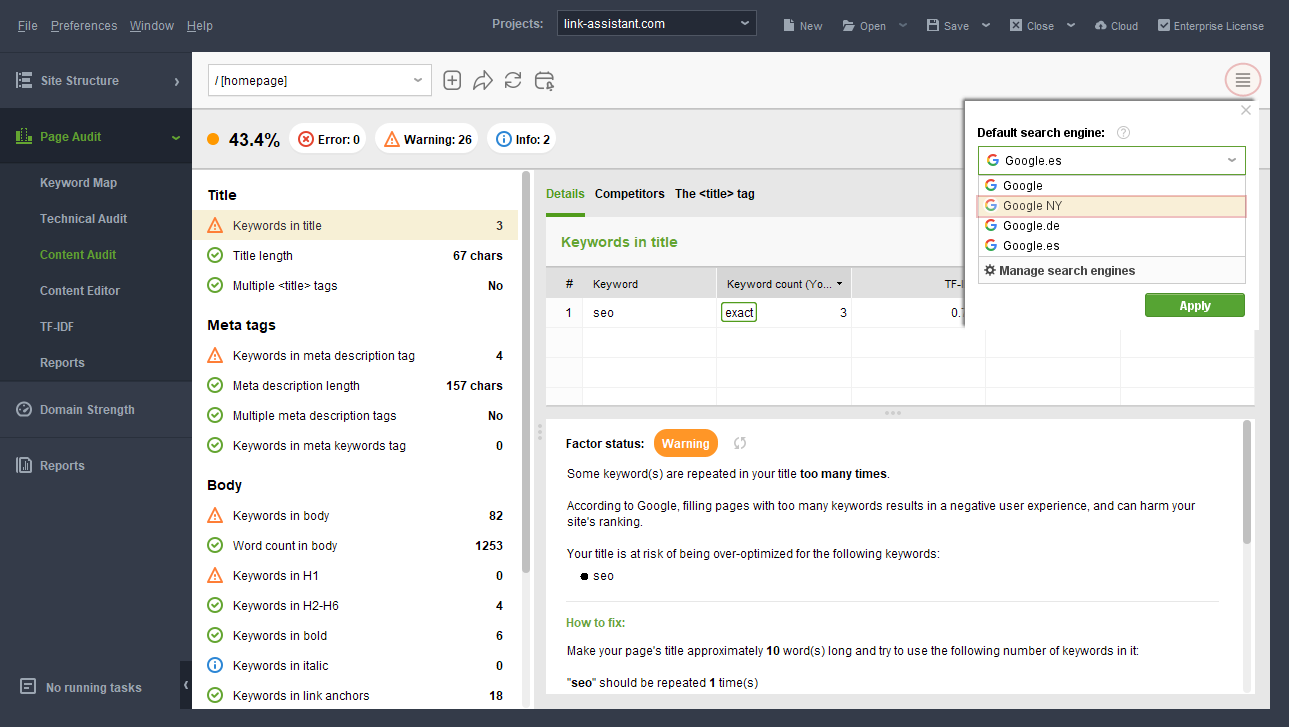1289x727 pixels.
Task: Select the Title length factor row
Action: tap(355, 256)
